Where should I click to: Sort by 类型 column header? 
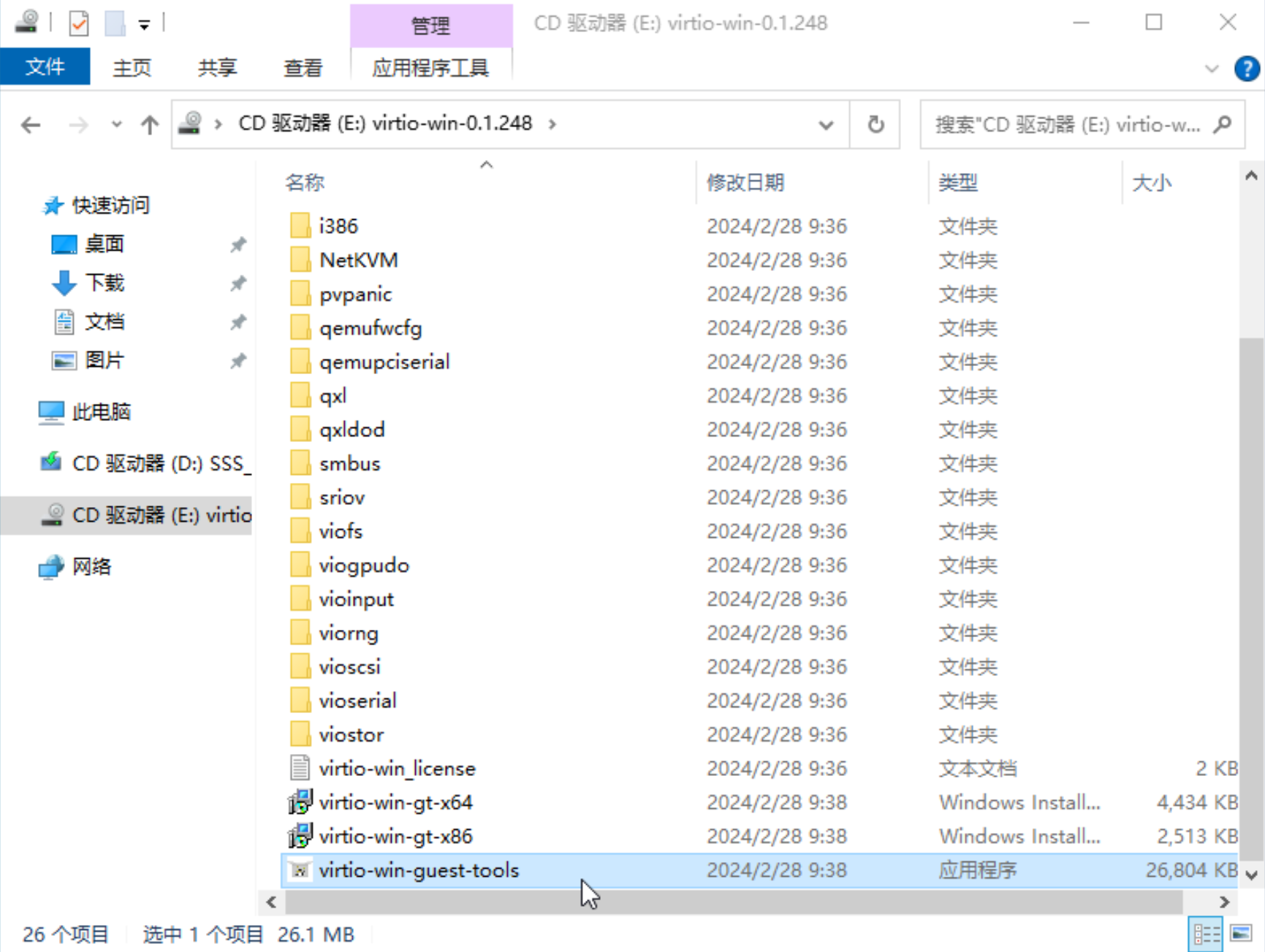coord(958,183)
